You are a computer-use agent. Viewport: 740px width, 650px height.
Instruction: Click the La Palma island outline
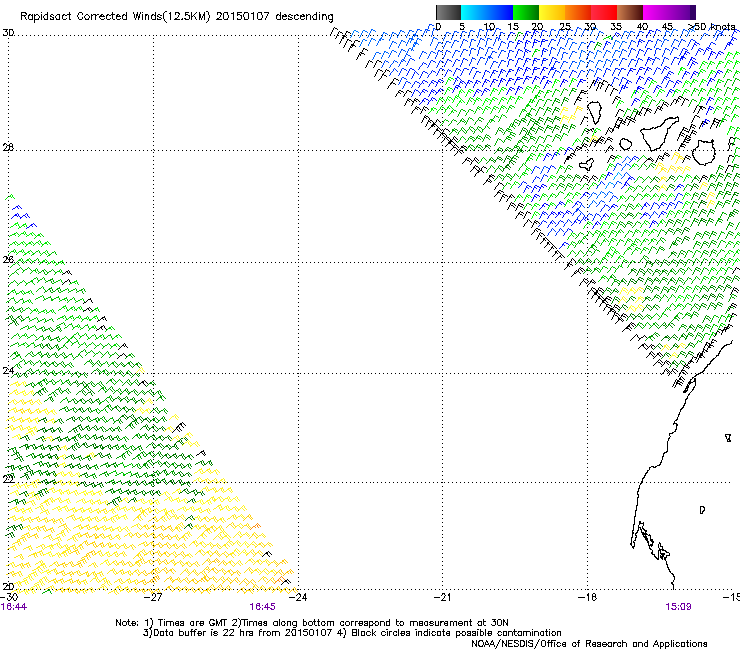pos(595,112)
